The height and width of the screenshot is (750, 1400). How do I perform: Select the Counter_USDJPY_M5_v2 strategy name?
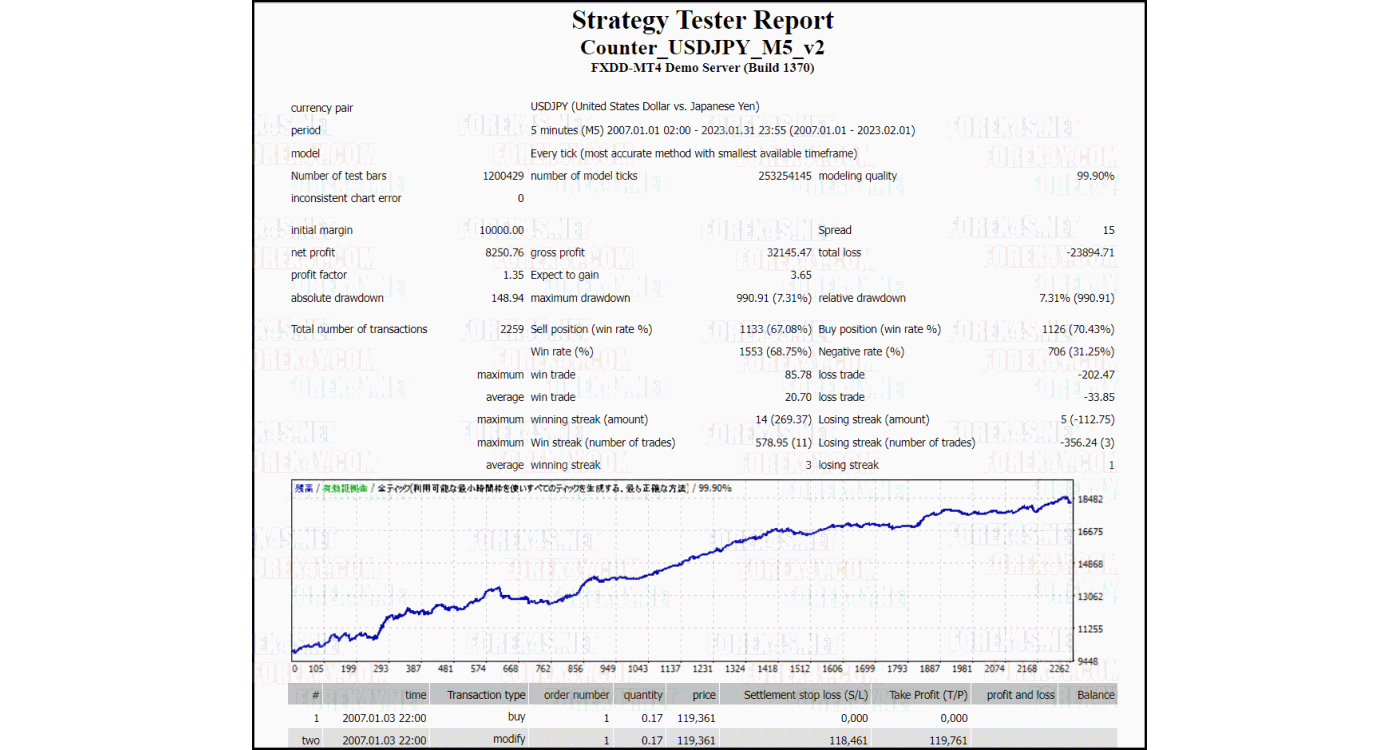point(702,47)
